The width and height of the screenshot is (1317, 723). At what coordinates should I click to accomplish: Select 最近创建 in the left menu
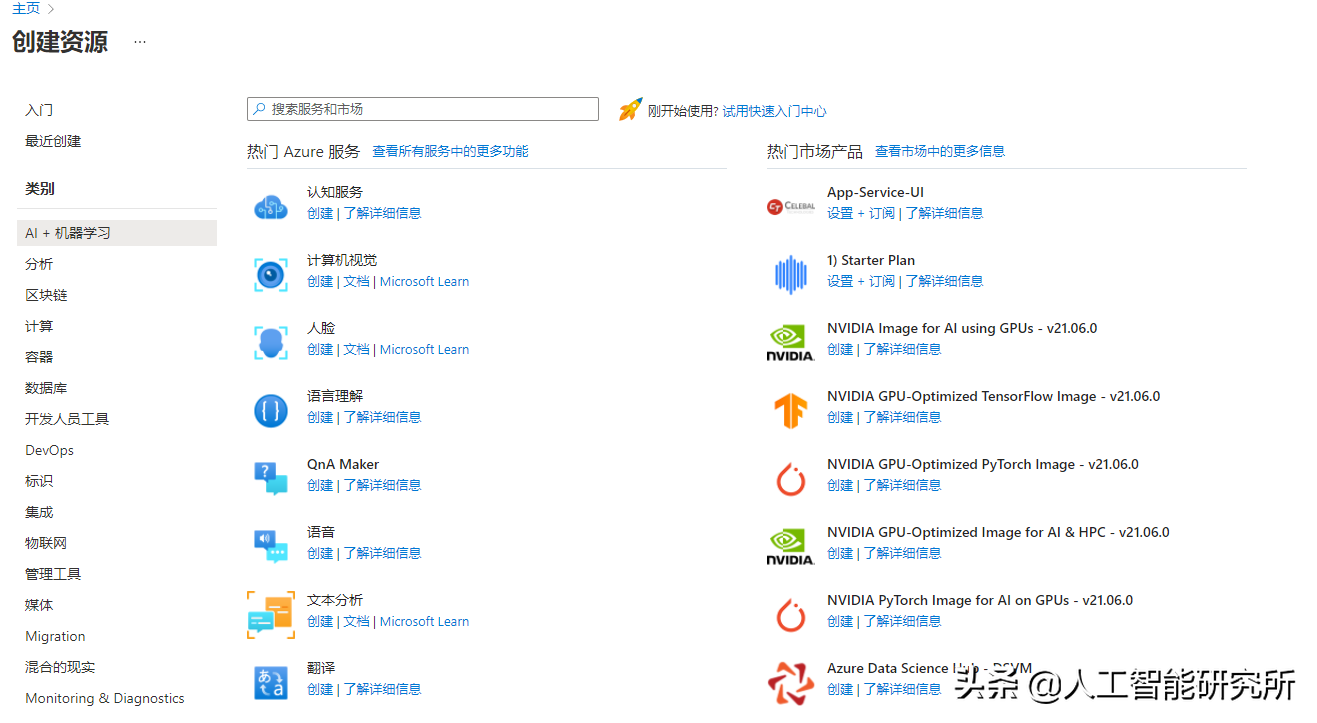(x=53, y=141)
